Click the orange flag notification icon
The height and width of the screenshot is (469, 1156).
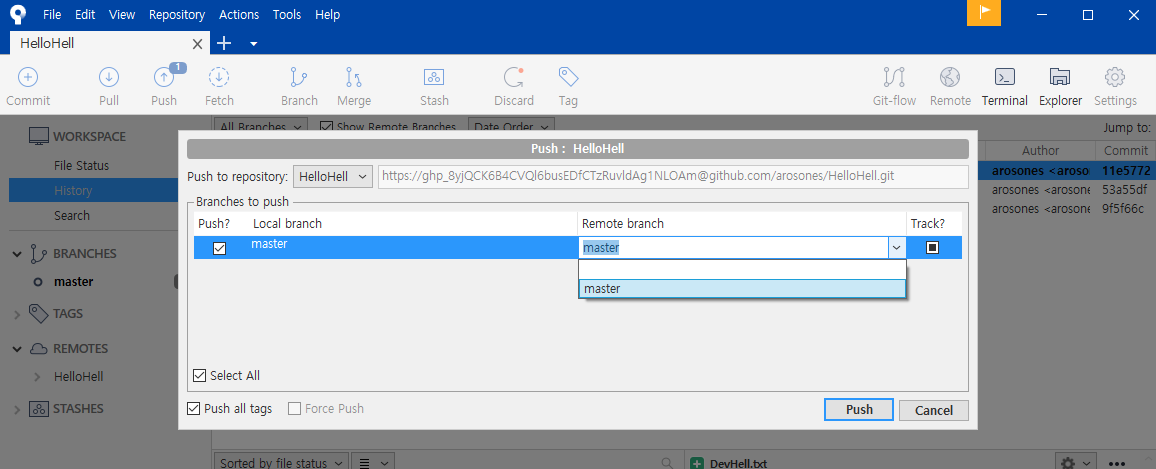point(983,13)
